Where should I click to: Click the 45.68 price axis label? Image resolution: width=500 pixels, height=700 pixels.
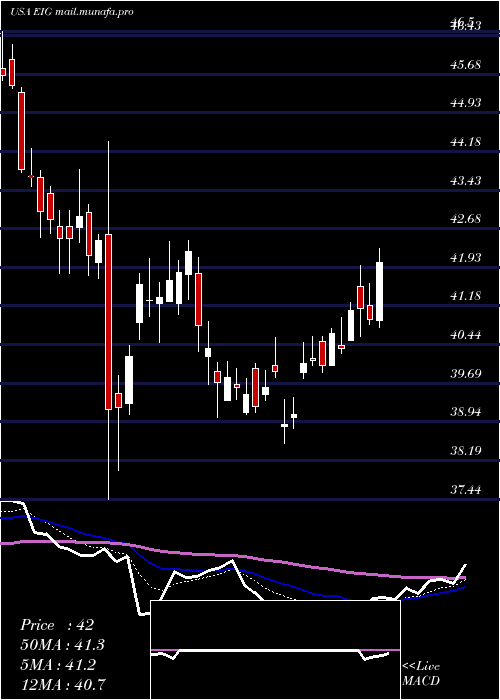(466, 65)
